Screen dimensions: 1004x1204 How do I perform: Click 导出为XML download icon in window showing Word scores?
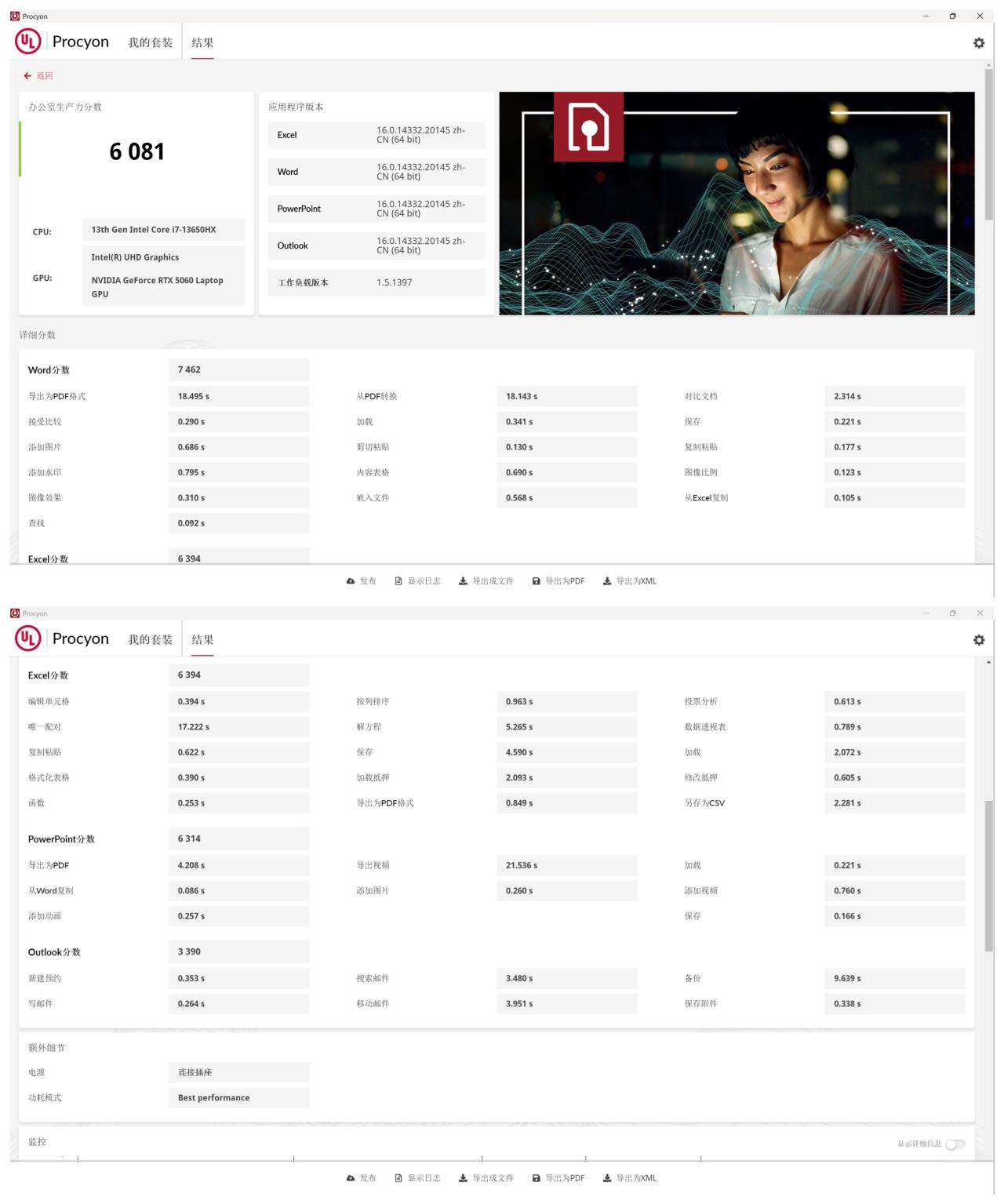click(607, 581)
